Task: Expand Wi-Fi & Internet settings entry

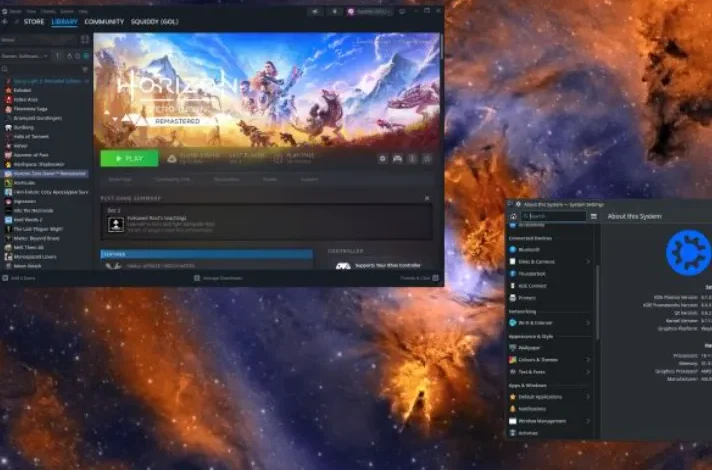Action: pos(550,323)
